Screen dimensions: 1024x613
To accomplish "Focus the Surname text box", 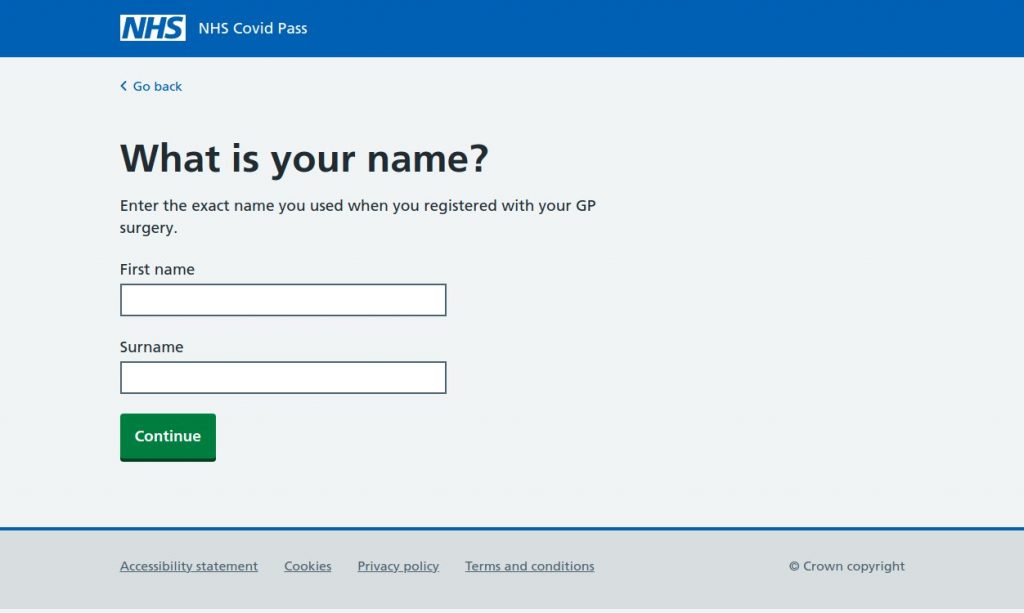I will 283,378.
